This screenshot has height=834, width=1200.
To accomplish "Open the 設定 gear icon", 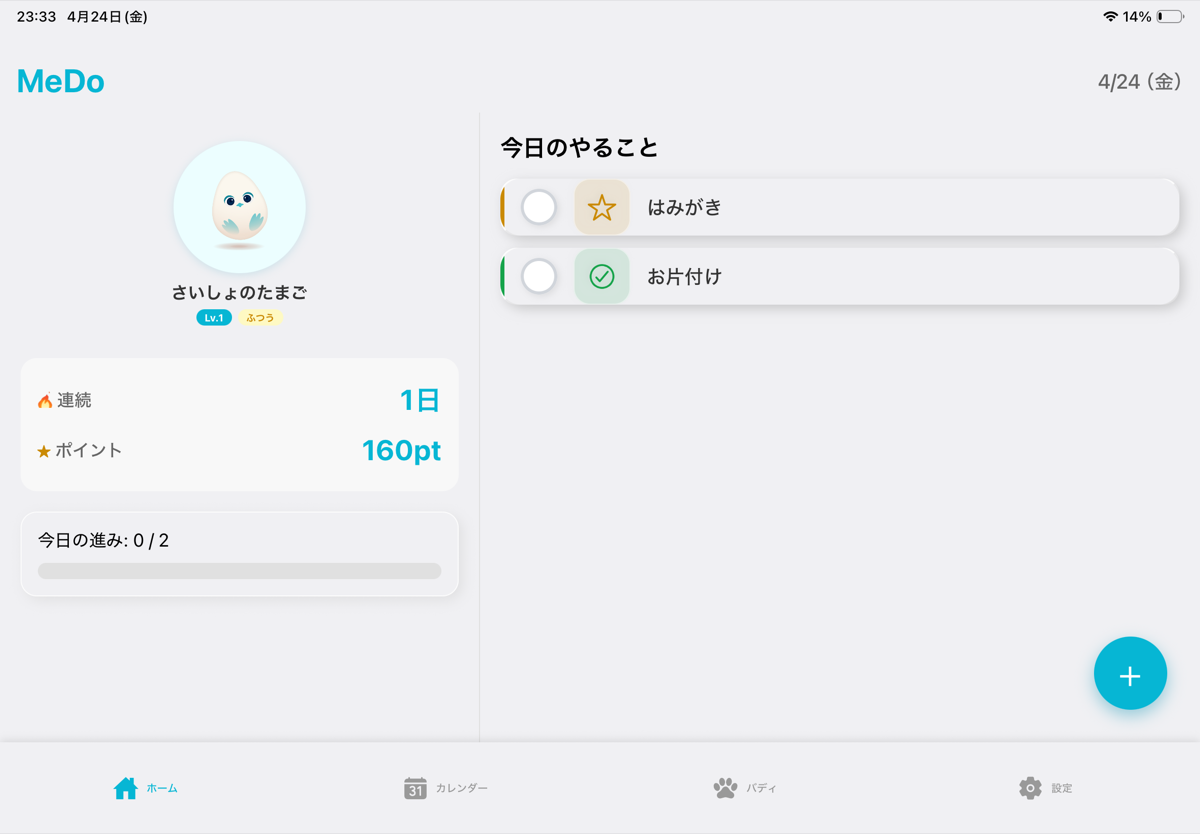I will pyautogui.click(x=1029, y=787).
